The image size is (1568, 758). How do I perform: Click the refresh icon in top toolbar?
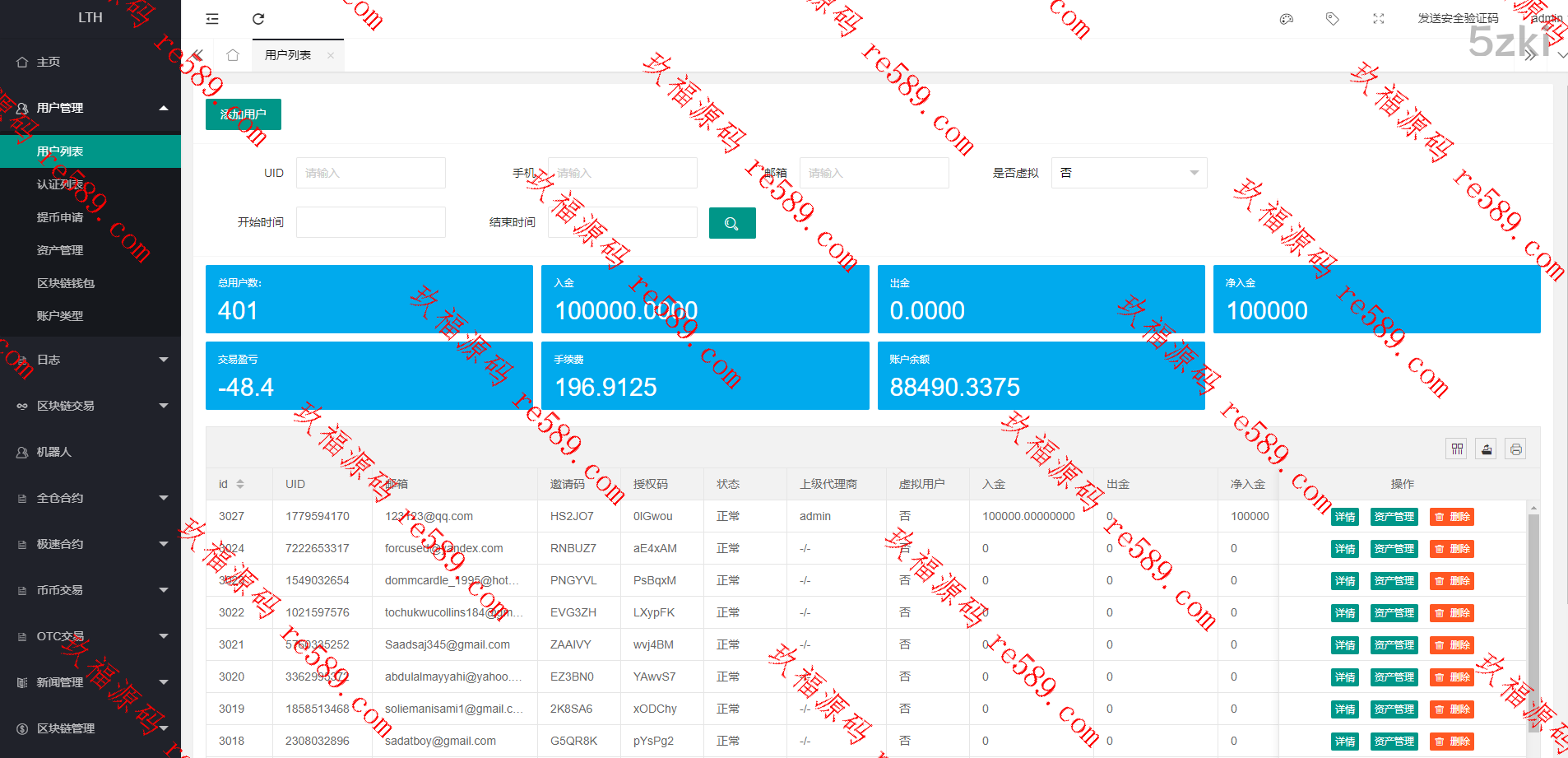[258, 19]
